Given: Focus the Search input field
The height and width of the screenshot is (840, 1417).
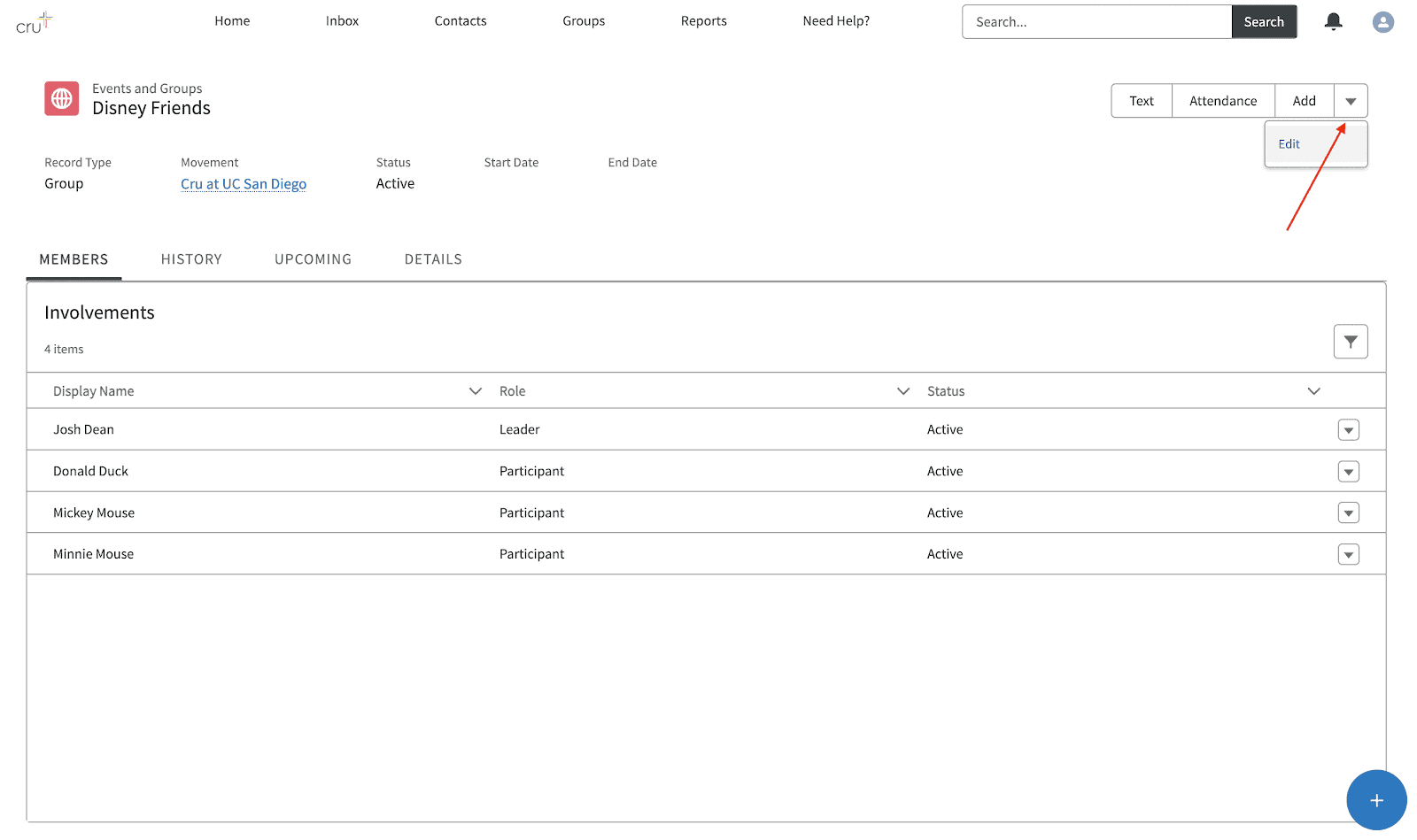Looking at the screenshot, I should [1096, 22].
